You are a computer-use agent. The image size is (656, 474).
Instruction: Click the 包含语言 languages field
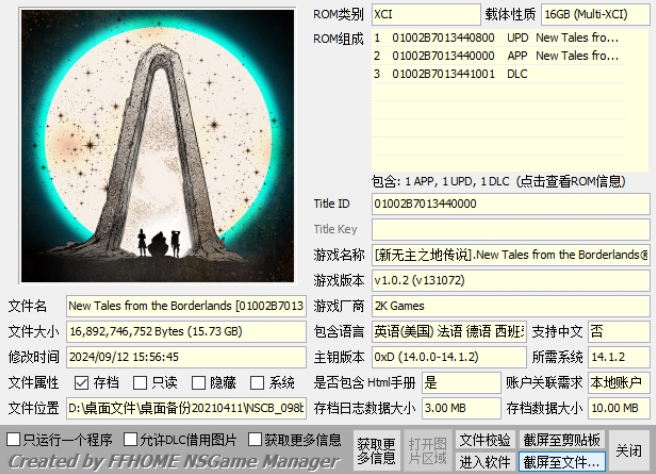tap(449, 331)
